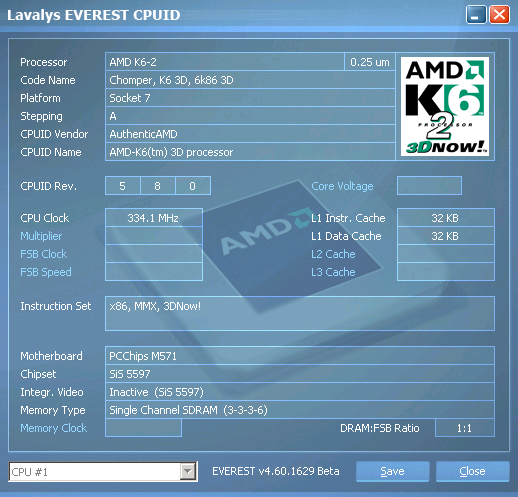The height and width of the screenshot is (497, 518).
Task: Click the Save button
Action: (x=392, y=471)
